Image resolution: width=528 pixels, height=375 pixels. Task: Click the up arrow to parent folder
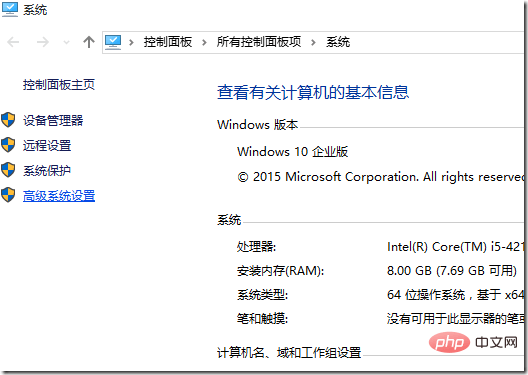[x=89, y=42]
